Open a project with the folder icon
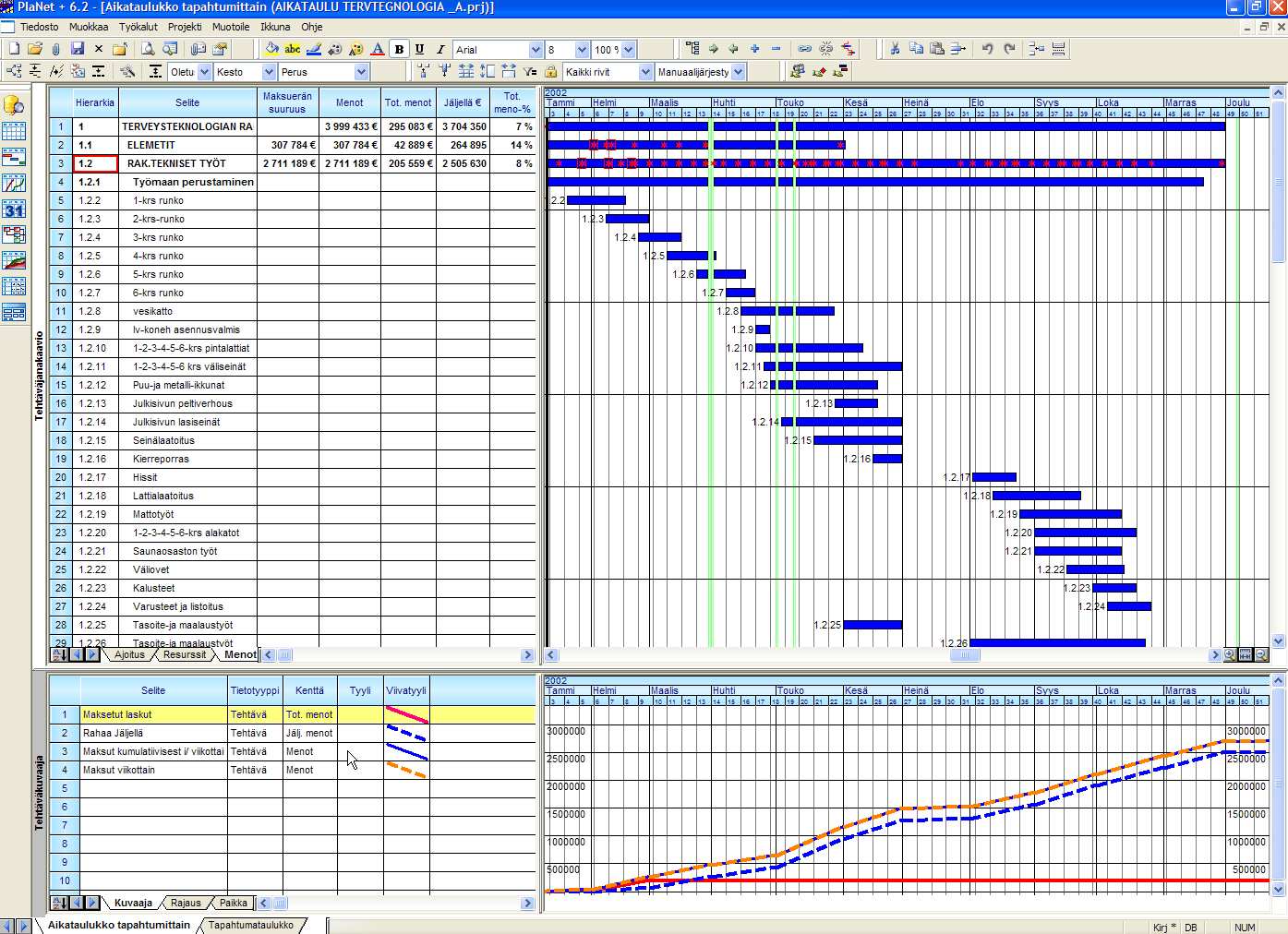This screenshot has width=1288, height=934. click(x=35, y=49)
